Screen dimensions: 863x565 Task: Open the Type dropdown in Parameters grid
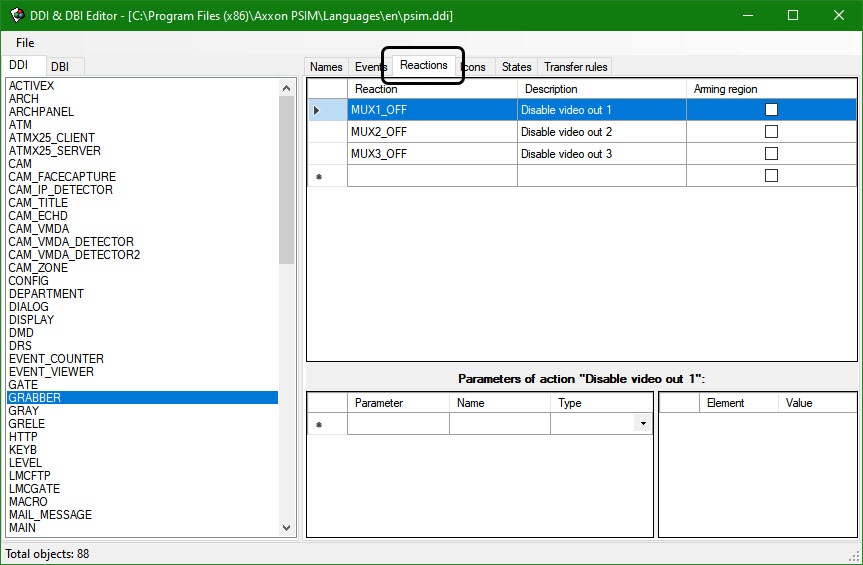641,425
